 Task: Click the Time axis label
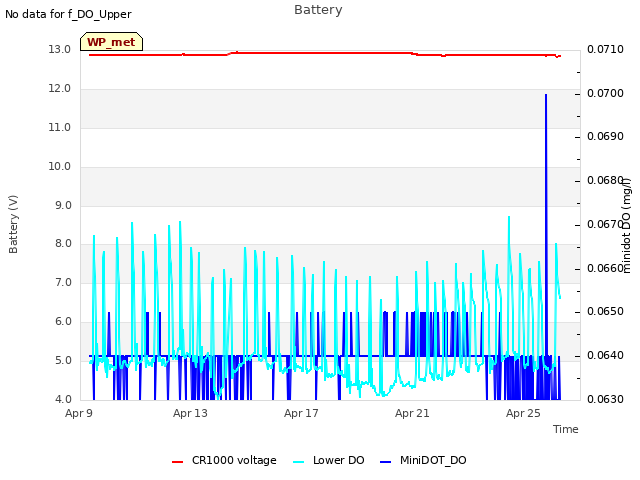(566, 429)
